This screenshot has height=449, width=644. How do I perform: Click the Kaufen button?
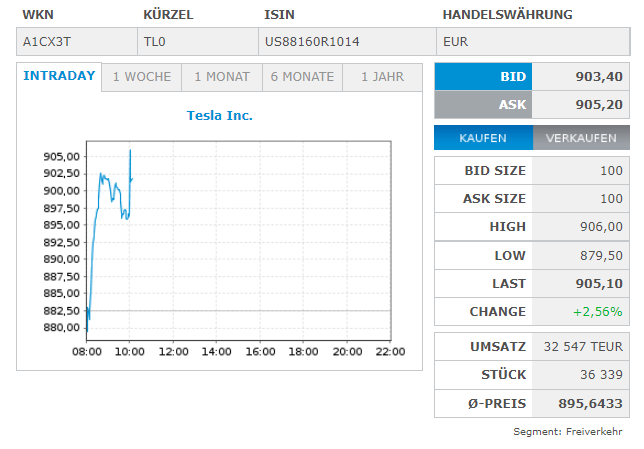pyautogui.click(x=483, y=138)
